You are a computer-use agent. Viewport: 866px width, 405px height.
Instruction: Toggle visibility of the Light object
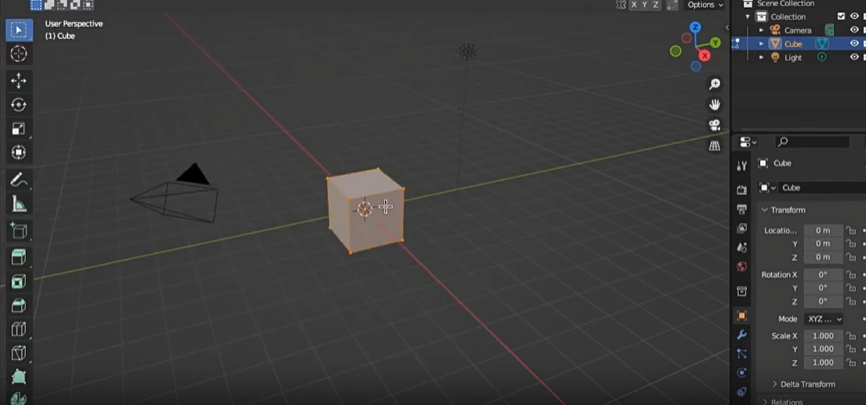coord(854,58)
